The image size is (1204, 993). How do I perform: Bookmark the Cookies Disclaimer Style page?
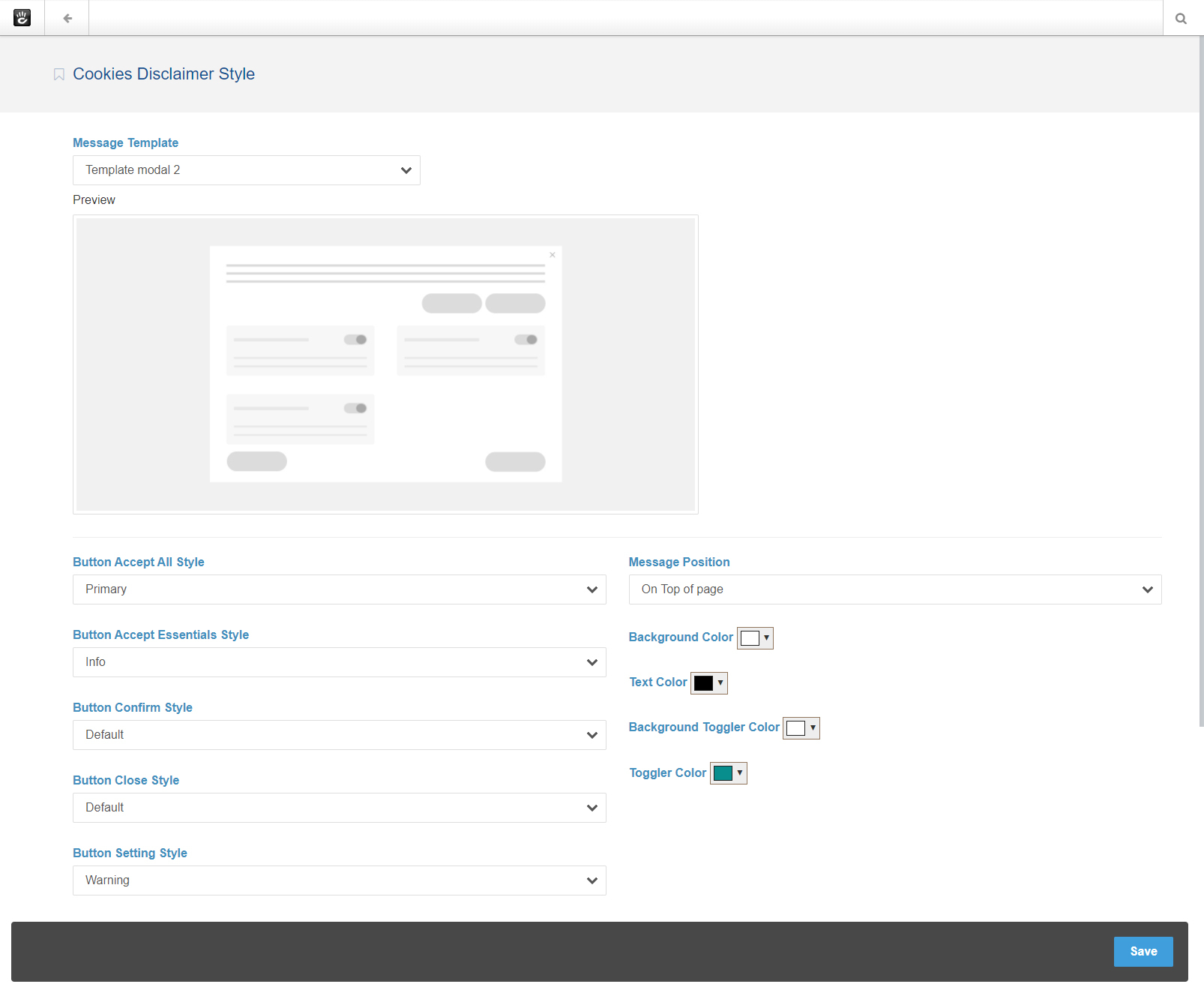click(x=58, y=74)
